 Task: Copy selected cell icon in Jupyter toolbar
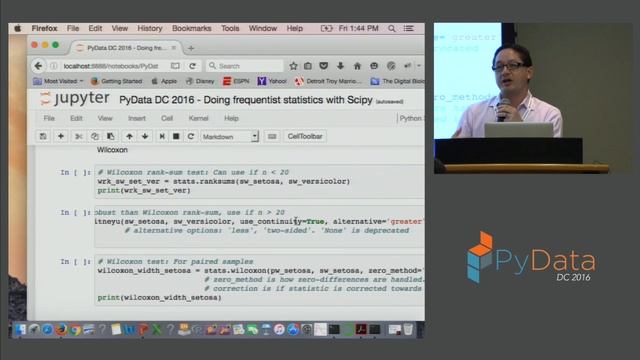(95, 136)
